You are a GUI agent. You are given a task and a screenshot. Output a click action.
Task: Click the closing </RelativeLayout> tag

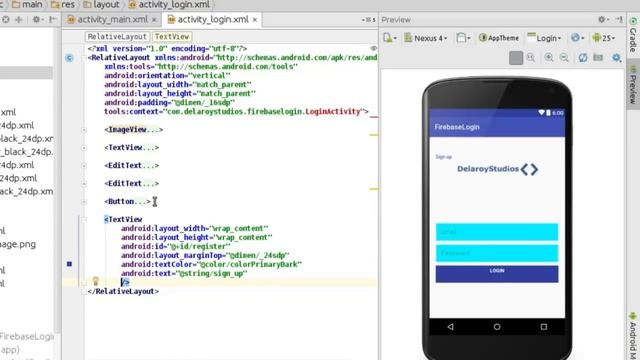(x=123, y=291)
